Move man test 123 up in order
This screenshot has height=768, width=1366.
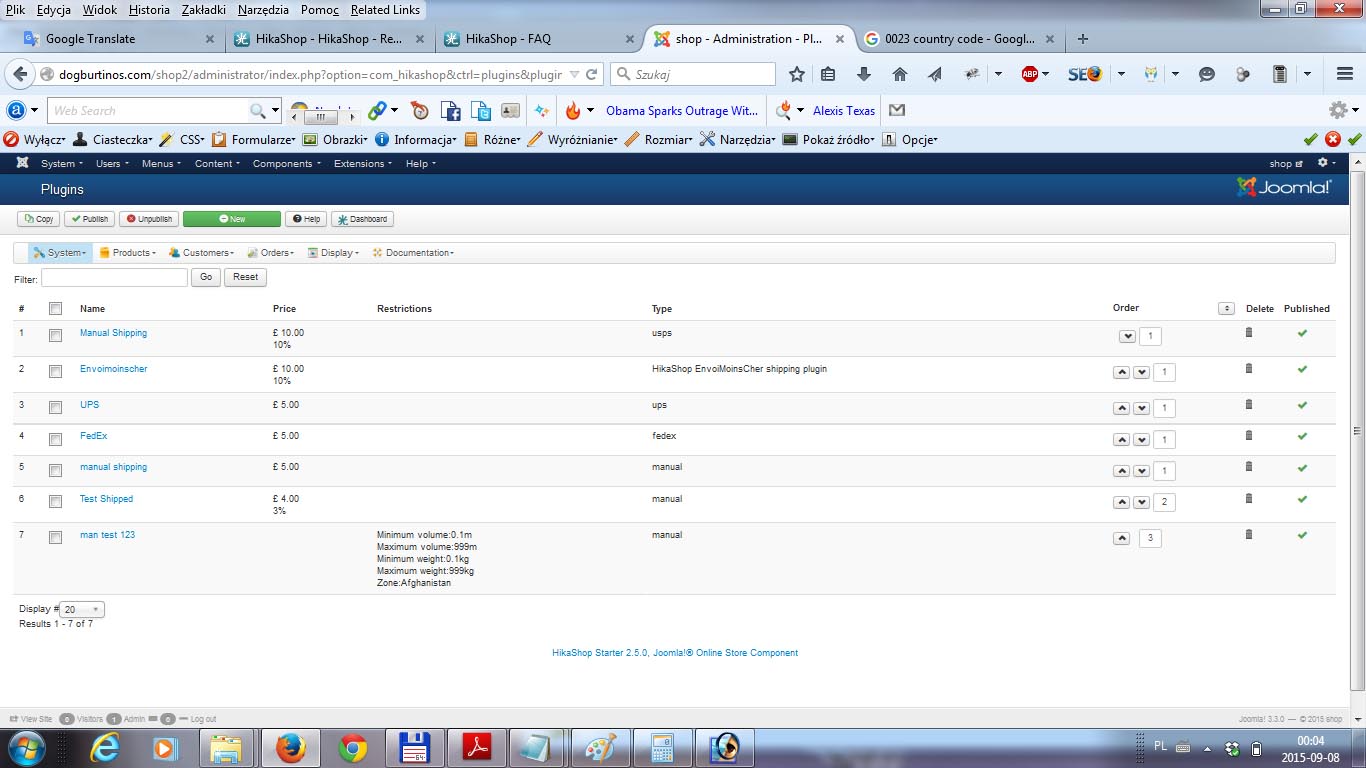[x=1121, y=538]
